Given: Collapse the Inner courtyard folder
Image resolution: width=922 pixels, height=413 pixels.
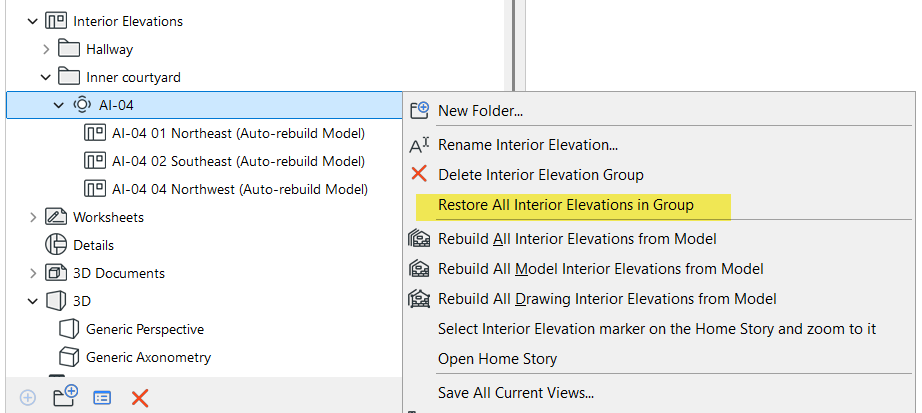Looking at the screenshot, I should (45, 77).
